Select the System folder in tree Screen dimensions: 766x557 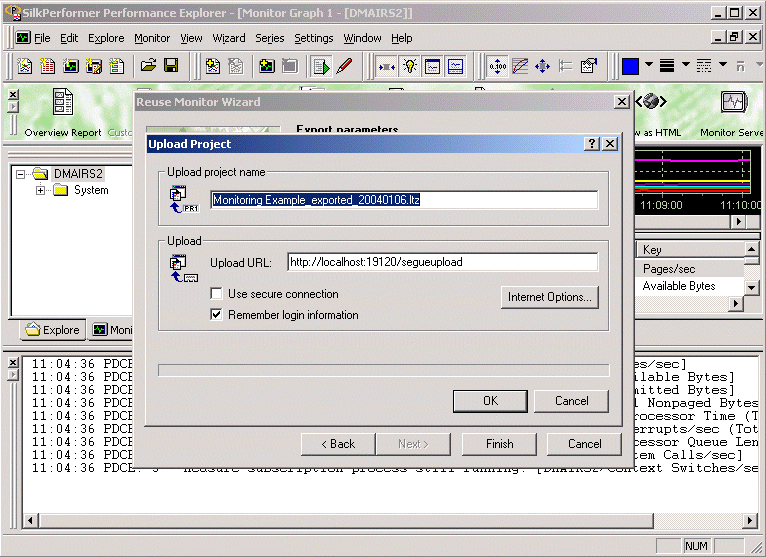91,190
